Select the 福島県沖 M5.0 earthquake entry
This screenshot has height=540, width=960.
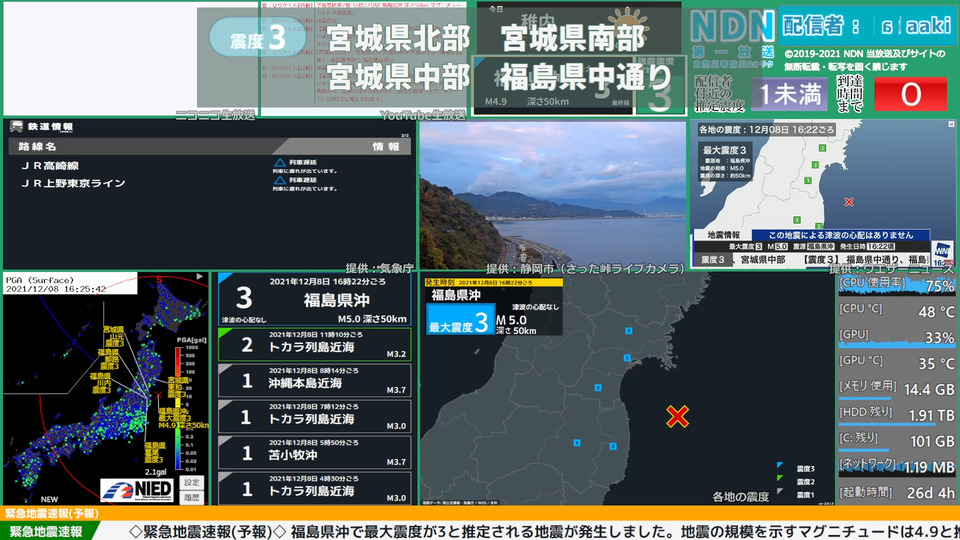315,299
